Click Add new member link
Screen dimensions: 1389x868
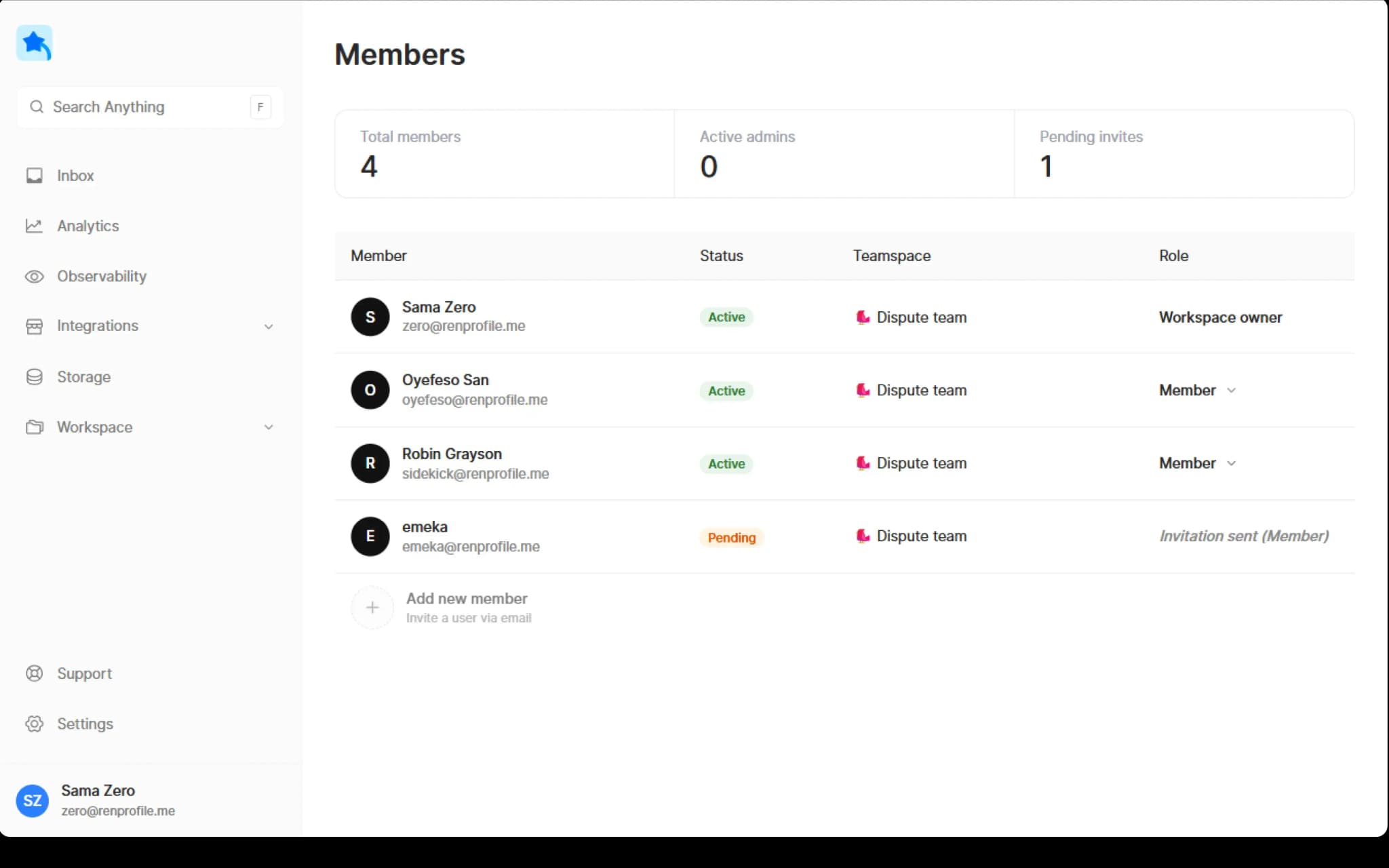point(467,599)
